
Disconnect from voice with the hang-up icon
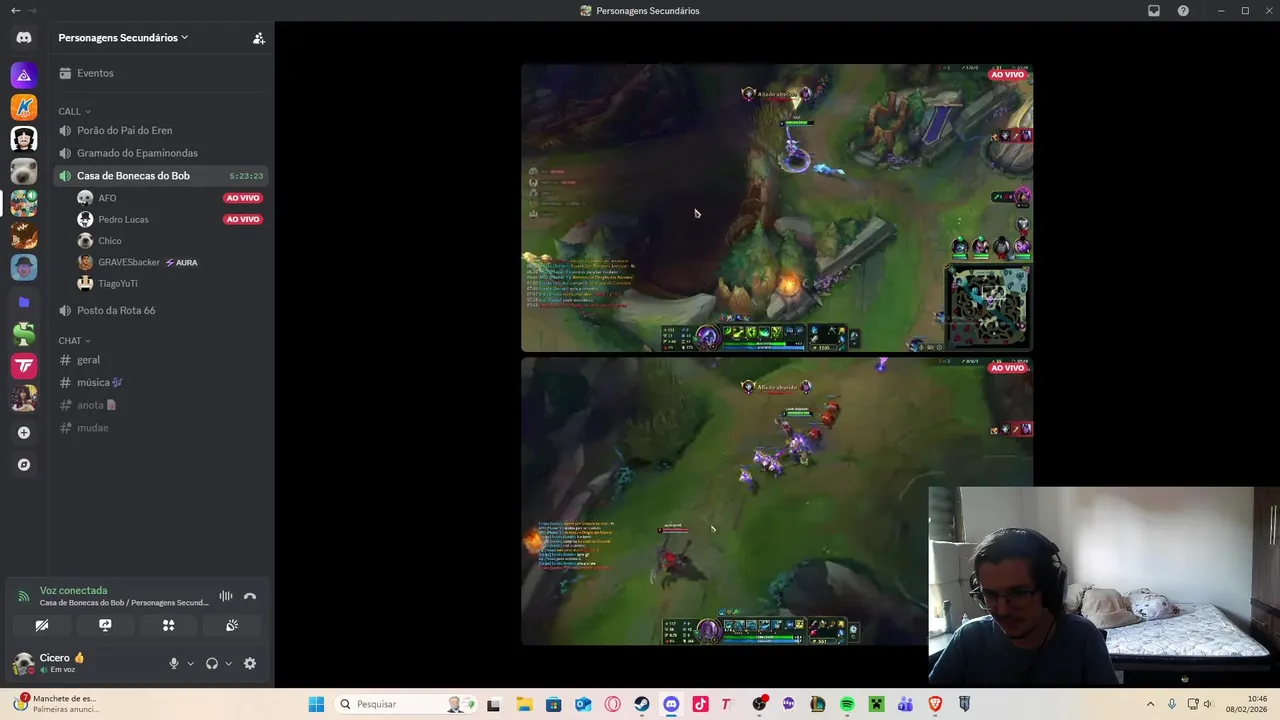[250, 596]
